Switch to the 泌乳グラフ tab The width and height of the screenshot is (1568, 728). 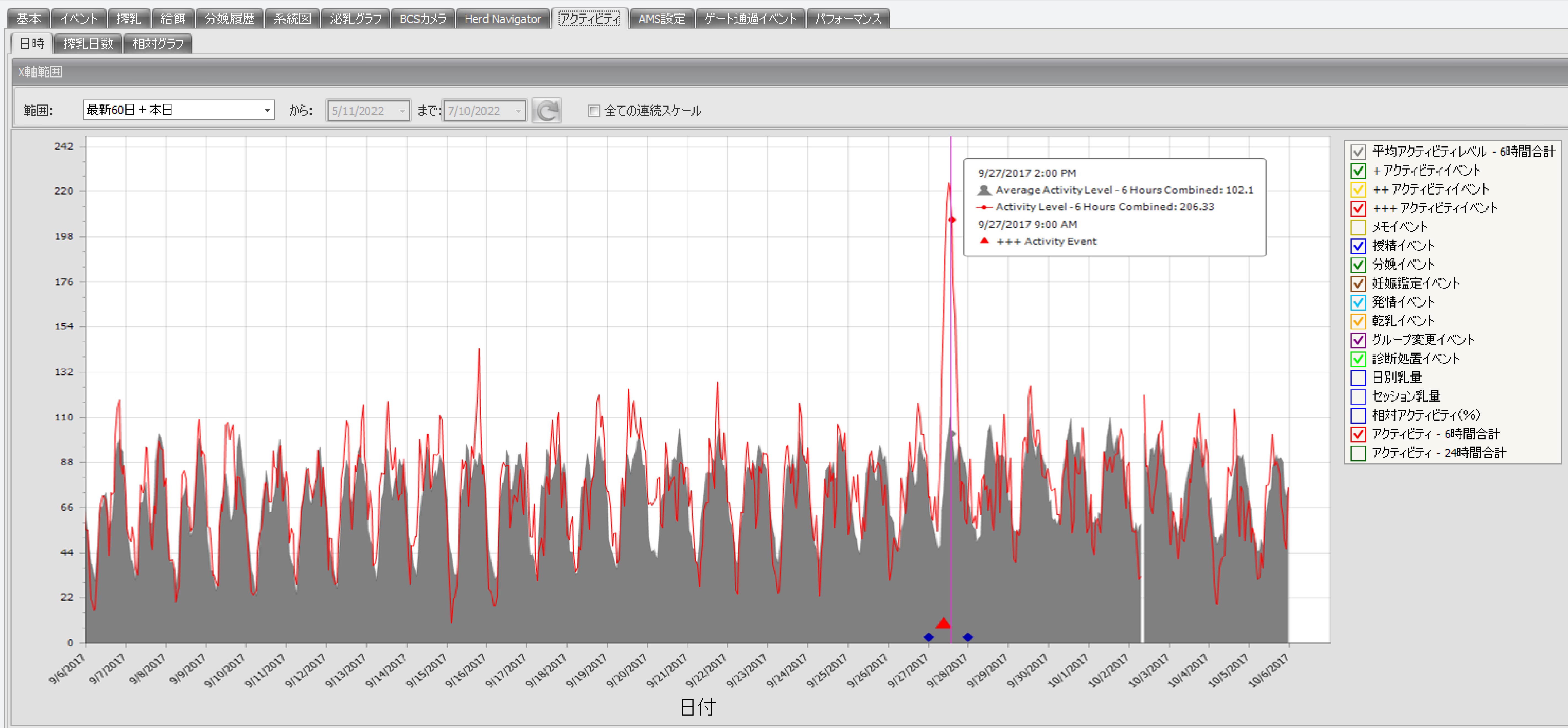[356, 18]
